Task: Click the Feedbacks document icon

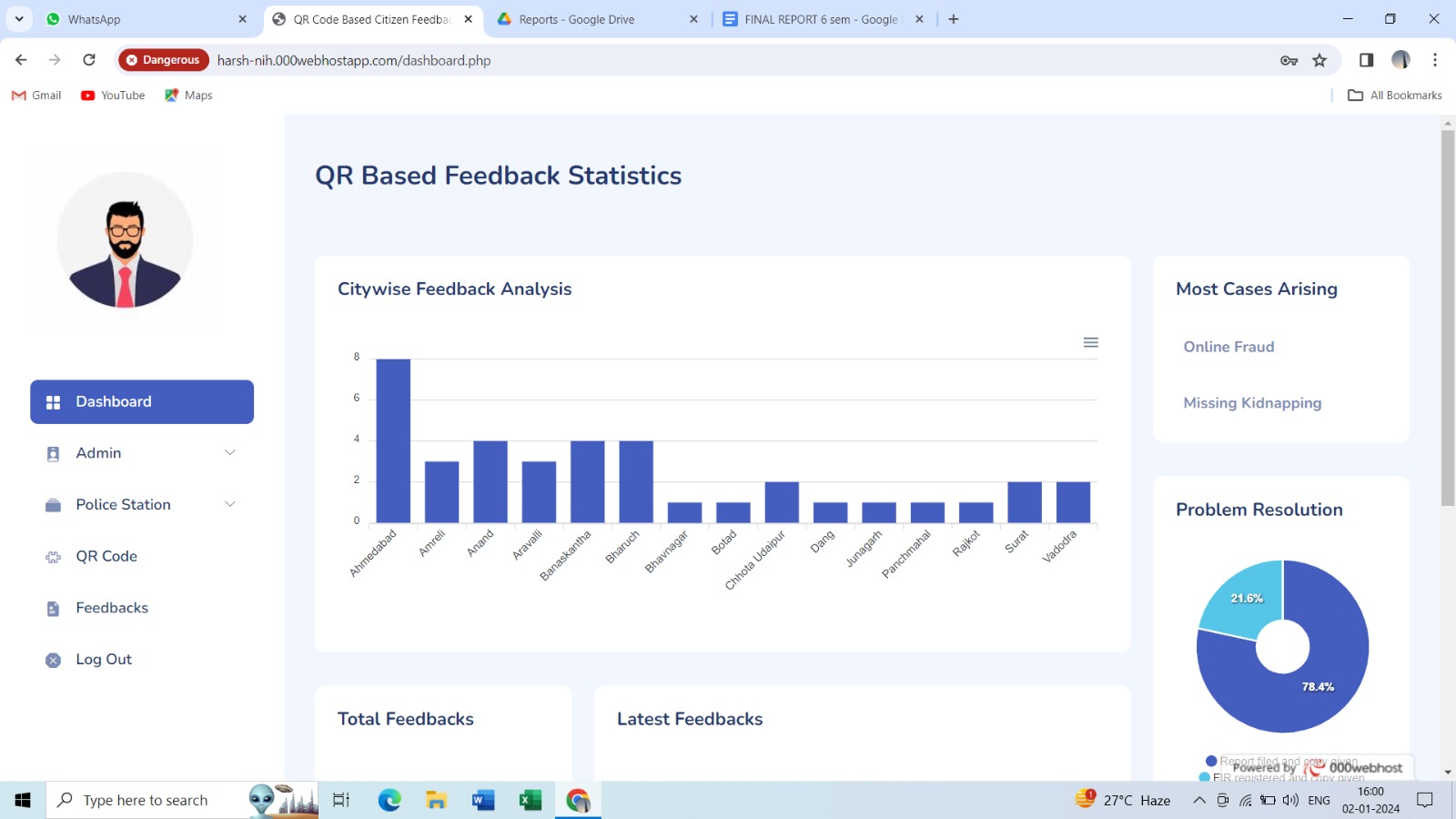Action: pos(53,609)
